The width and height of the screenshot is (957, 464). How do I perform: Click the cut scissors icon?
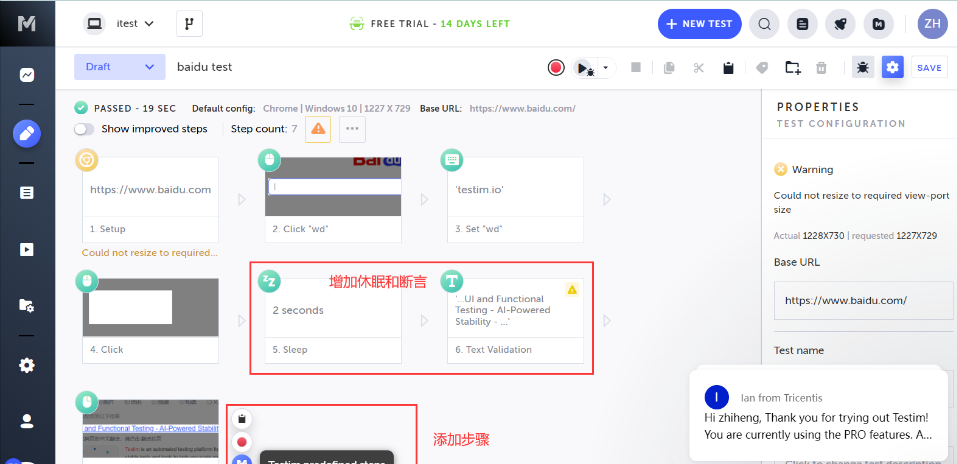tap(699, 67)
